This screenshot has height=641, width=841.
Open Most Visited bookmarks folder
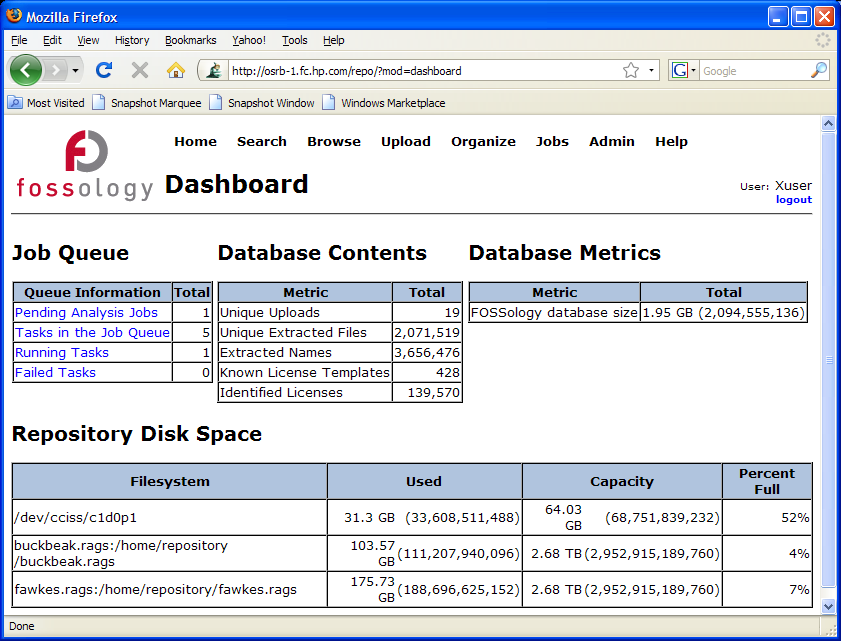pyautogui.click(x=47, y=103)
